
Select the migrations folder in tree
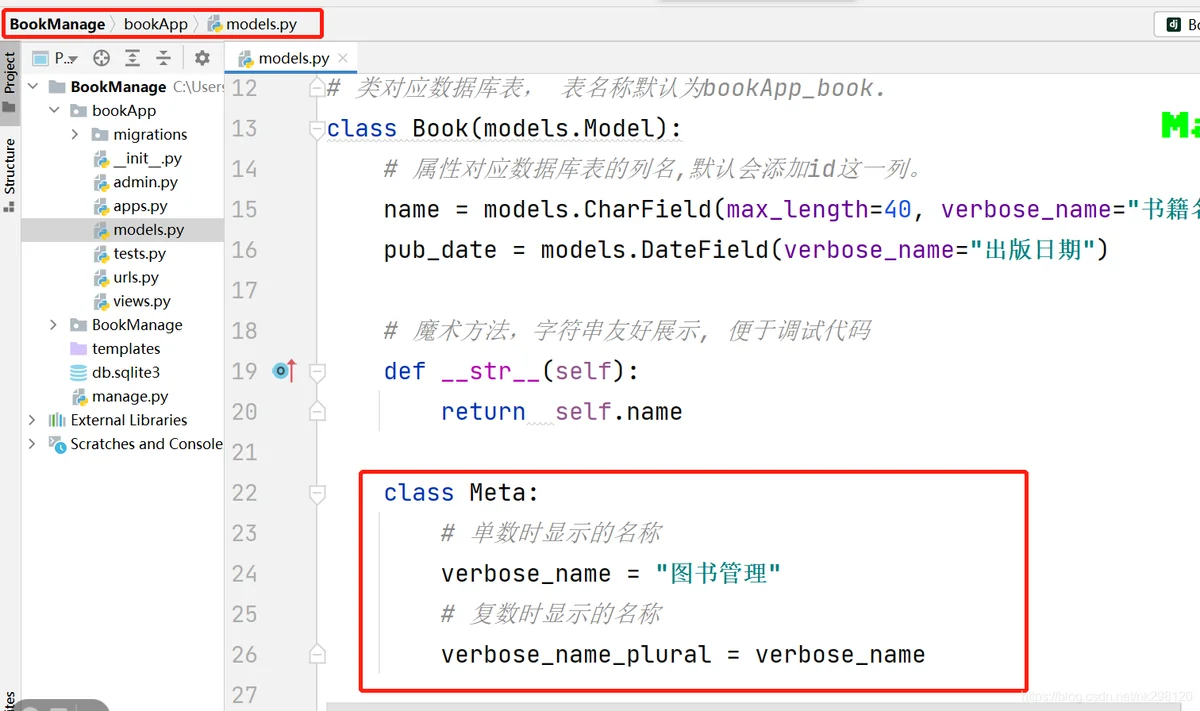(123, 134)
